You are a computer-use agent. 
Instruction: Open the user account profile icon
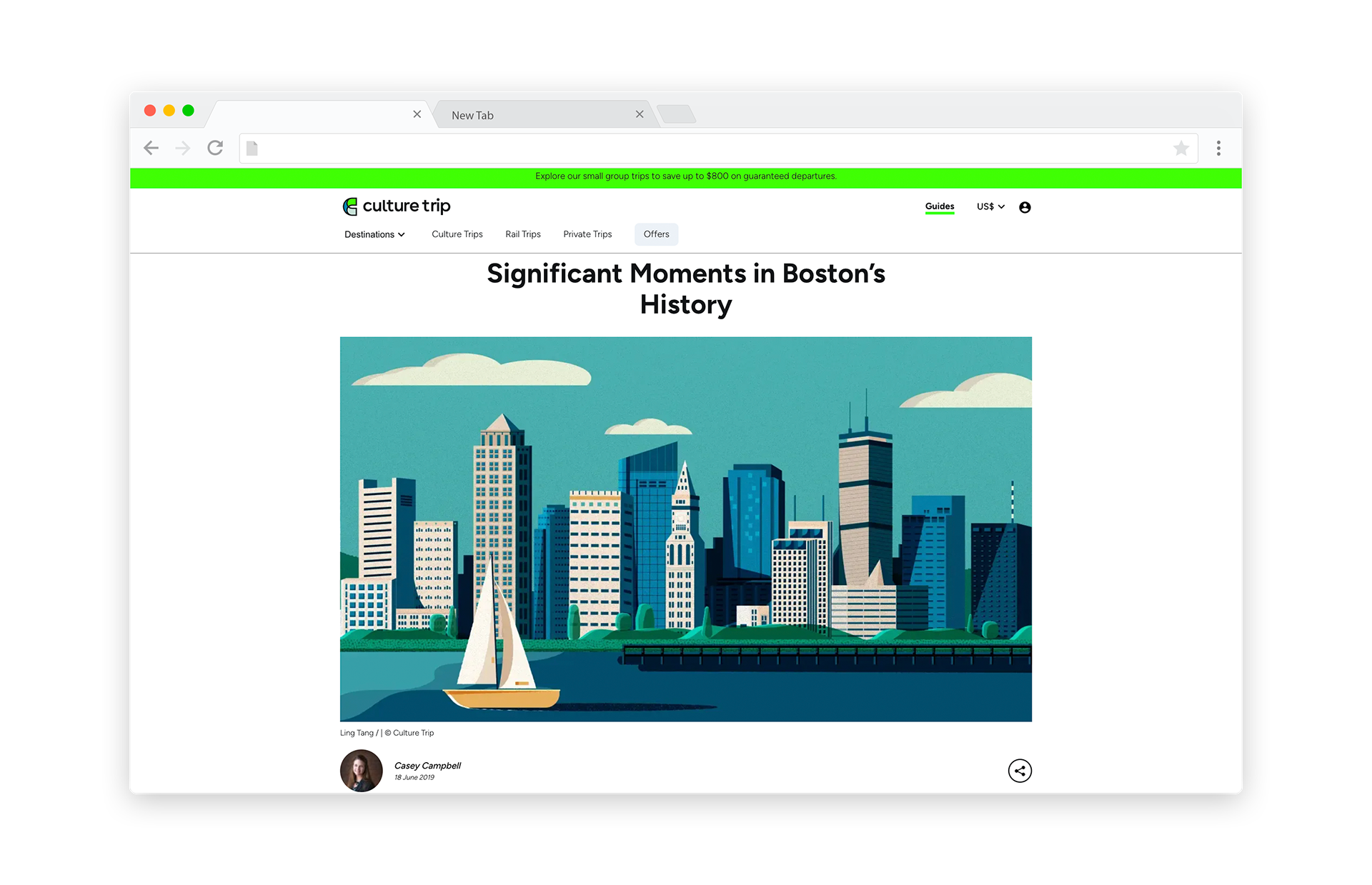coord(1025,207)
